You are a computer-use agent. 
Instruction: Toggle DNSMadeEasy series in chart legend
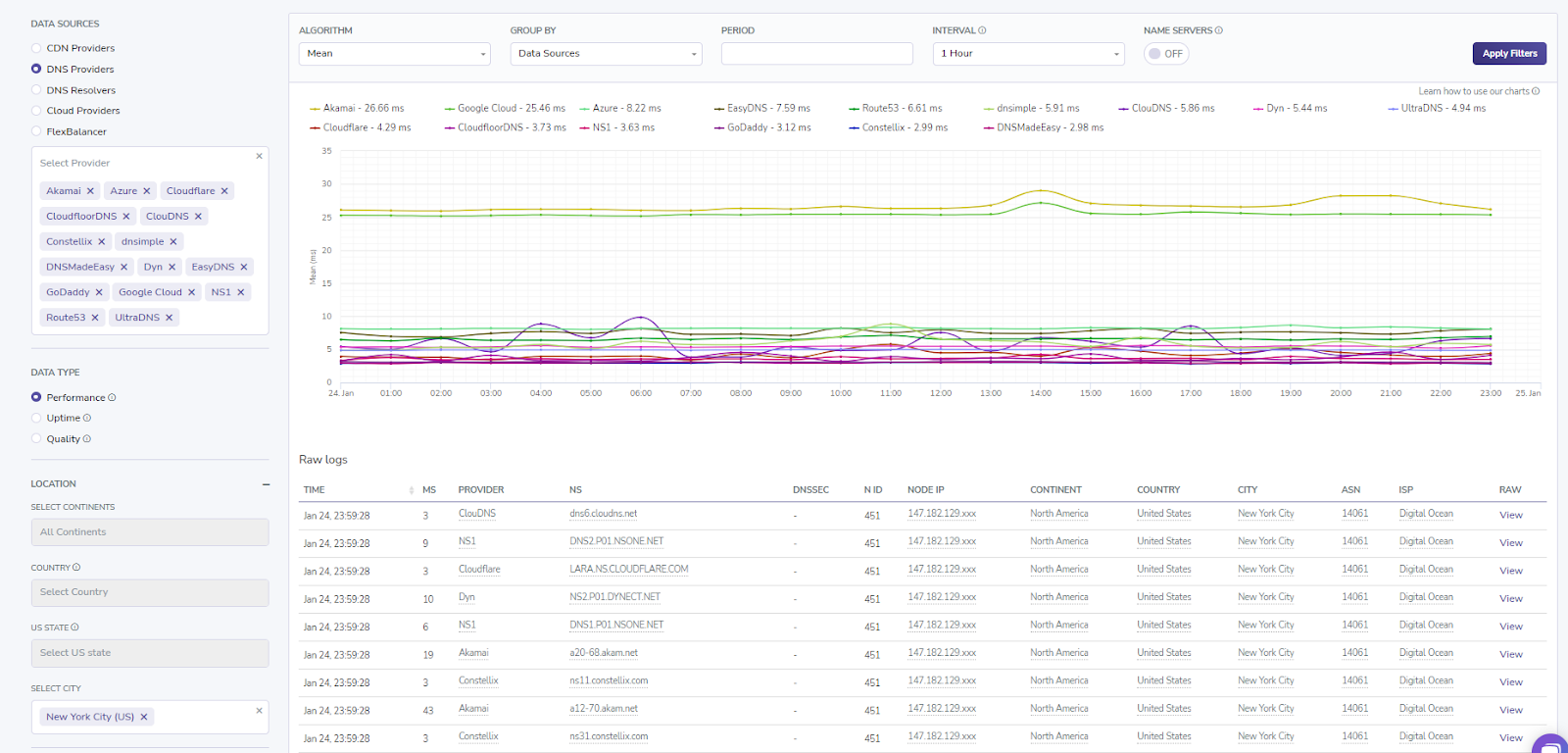pyautogui.click(x=1044, y=127)
